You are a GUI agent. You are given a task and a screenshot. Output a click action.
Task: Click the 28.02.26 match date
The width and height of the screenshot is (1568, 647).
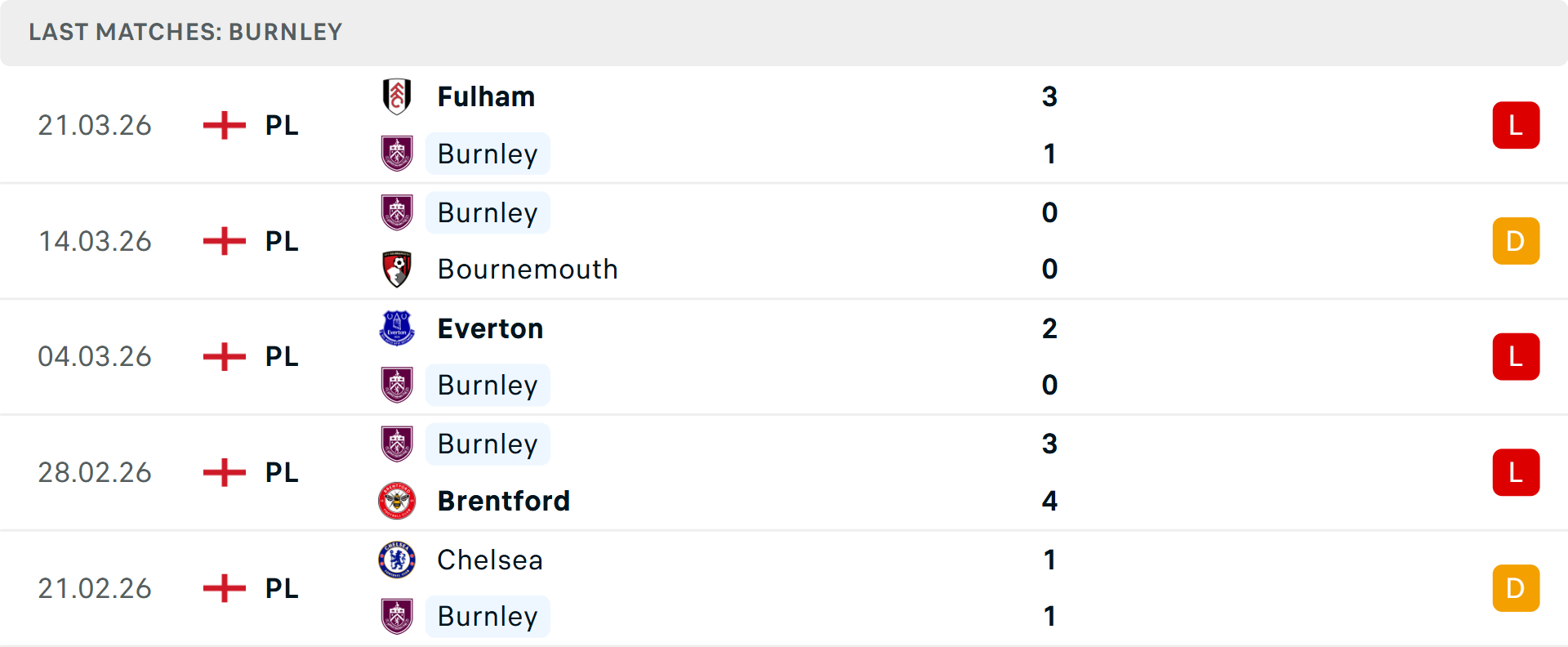[95, 472]
